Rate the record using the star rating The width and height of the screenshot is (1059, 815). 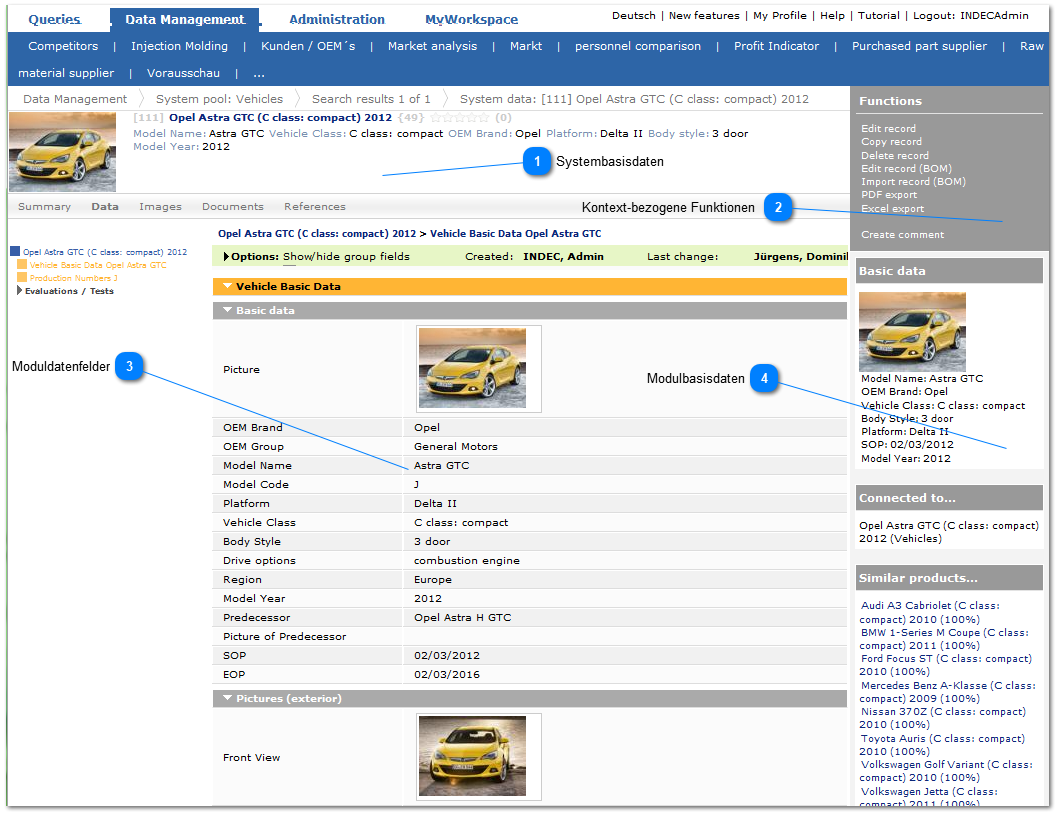point(460,117)
